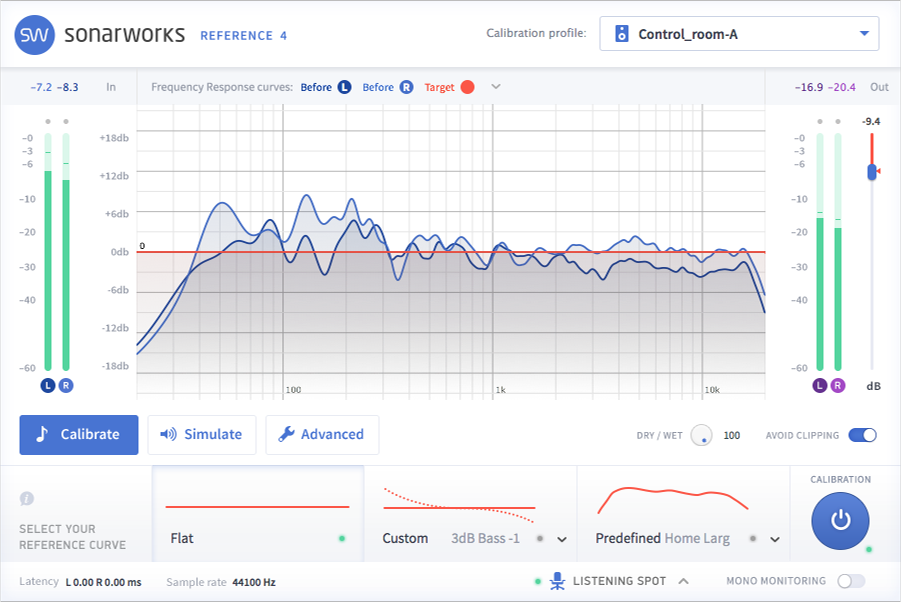Click the speaker icon in calibration profile
This screenshot has height=602, width=901.
click(x=622, y=34)
